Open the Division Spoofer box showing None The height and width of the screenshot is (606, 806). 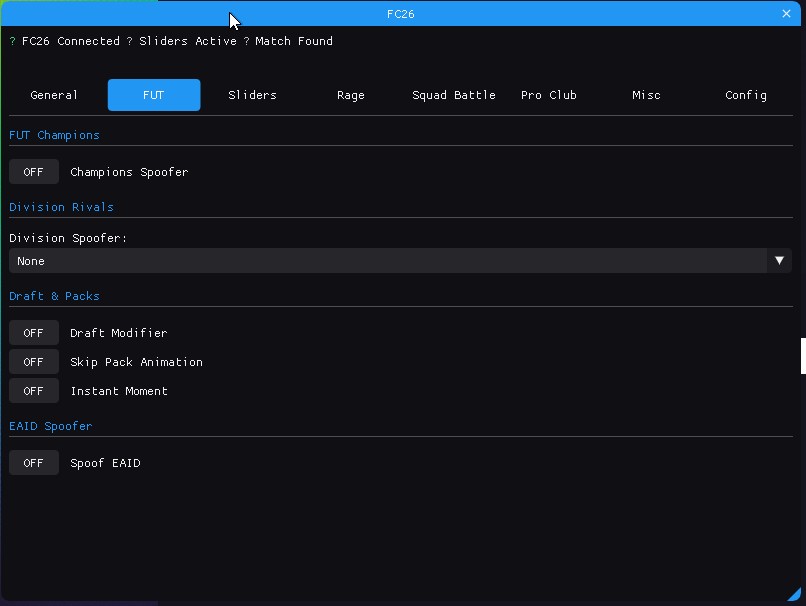click(390, 261)
